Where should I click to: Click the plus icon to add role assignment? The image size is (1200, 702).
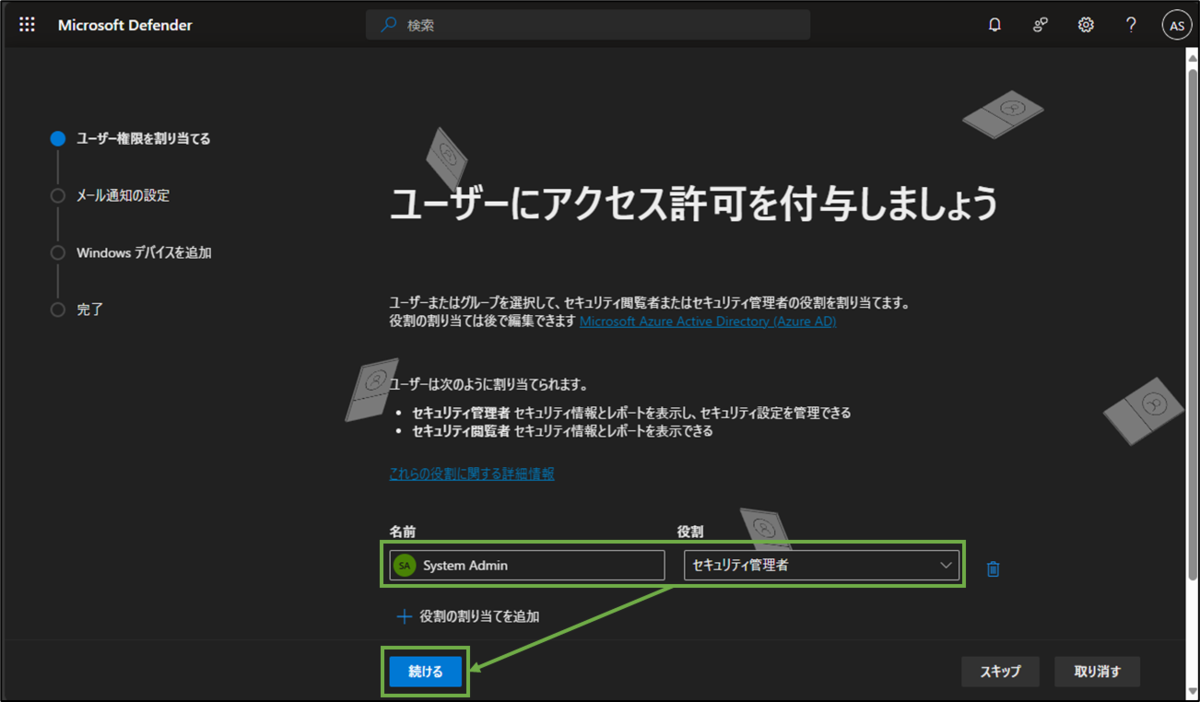(x=405, y=617)
